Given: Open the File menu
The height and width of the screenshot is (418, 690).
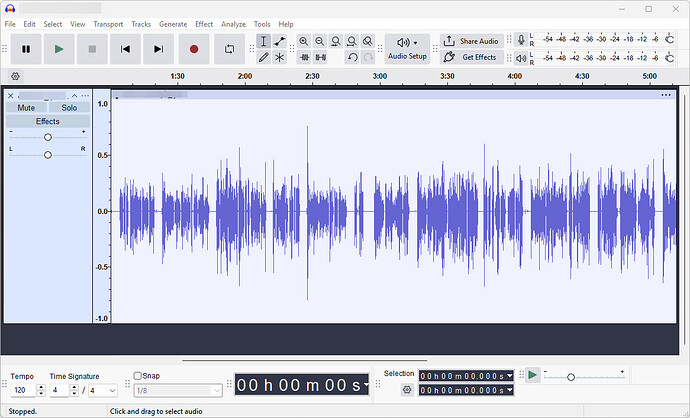Looking at the screenshot, I should (10, 24).
